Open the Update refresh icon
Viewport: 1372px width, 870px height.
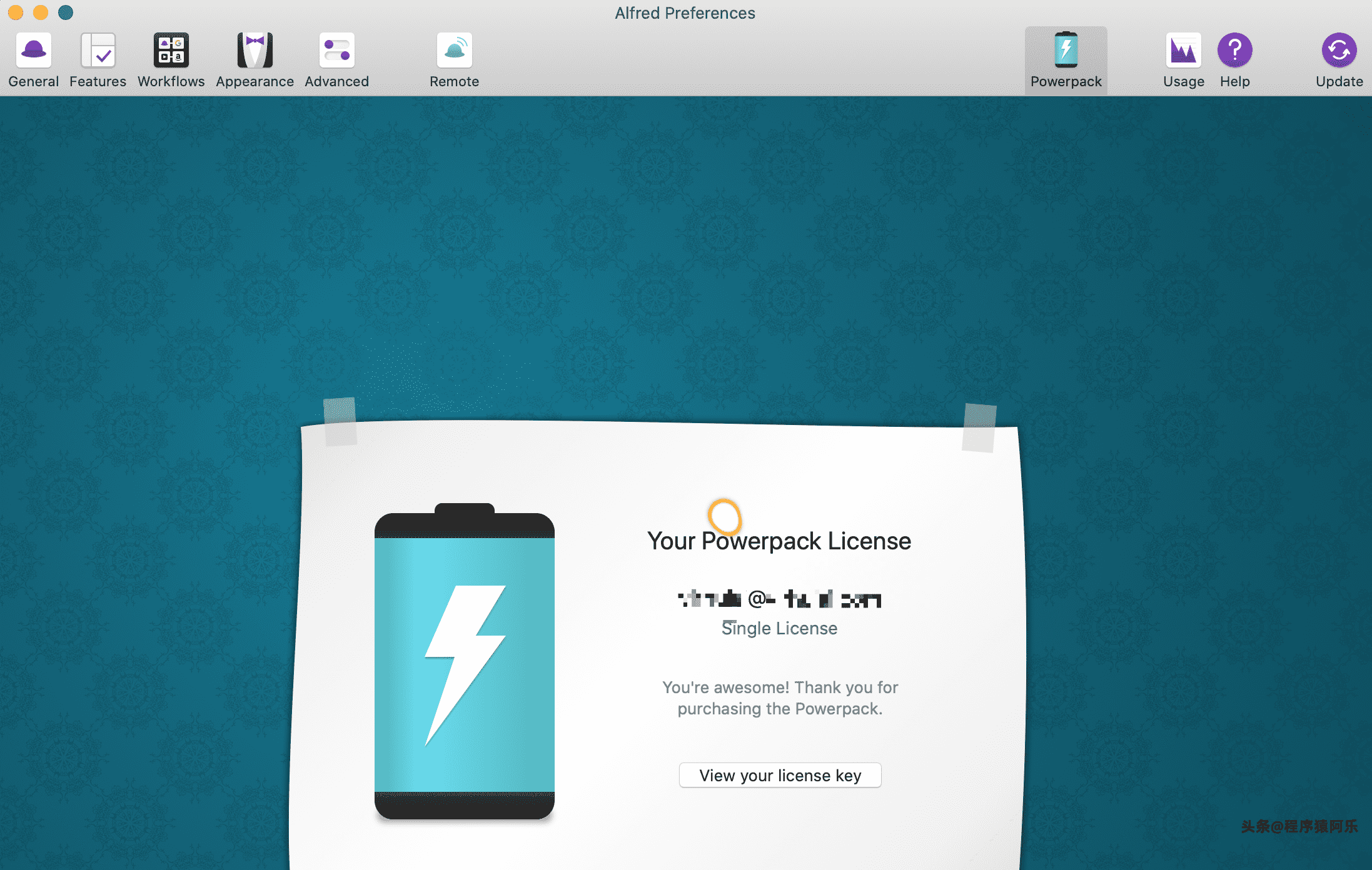[1339, 50]
